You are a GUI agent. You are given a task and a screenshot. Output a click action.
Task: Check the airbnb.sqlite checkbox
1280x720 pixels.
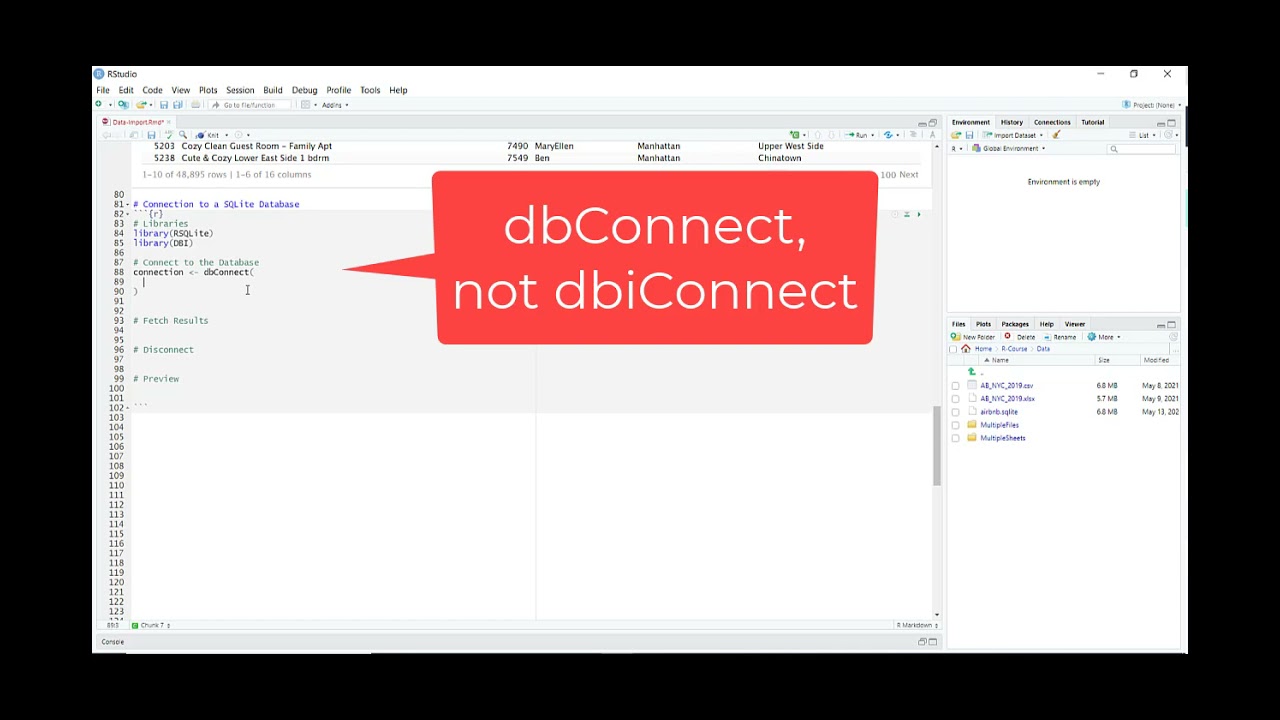coord(955,412)
